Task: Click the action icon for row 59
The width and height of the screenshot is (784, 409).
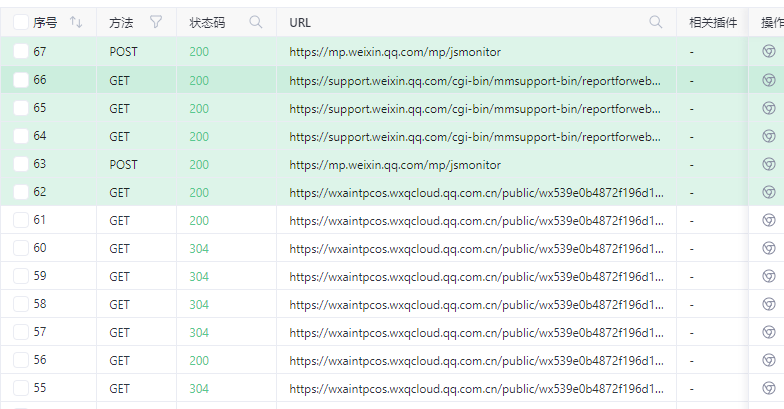Action: pos(768,276)
